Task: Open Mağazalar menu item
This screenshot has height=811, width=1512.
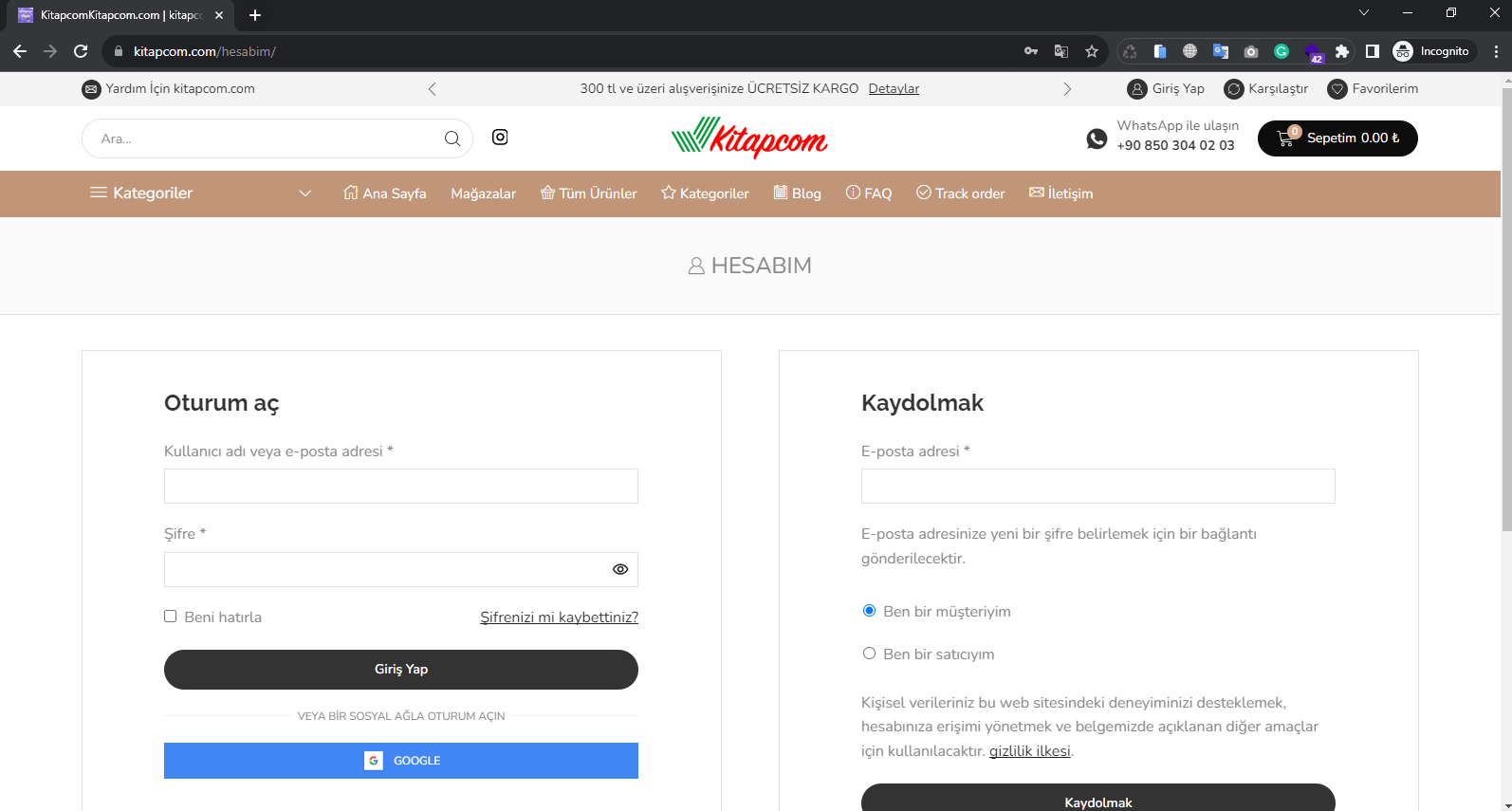Action: coord(484,194)
